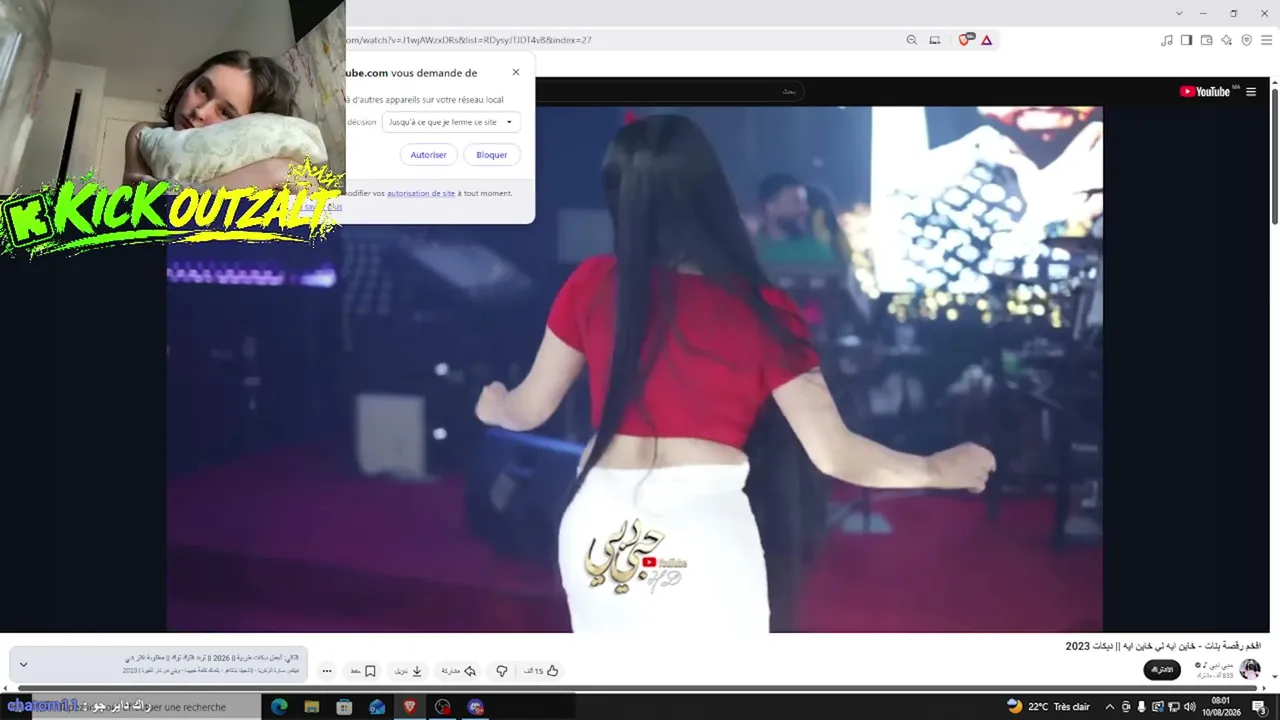The image size is (1280, 720).
Task: Open the OBS Studio taskbar icon
Action: 443,707
